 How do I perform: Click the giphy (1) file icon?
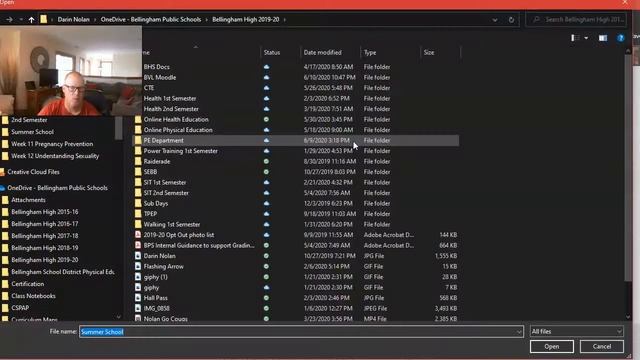coord(138,277)
